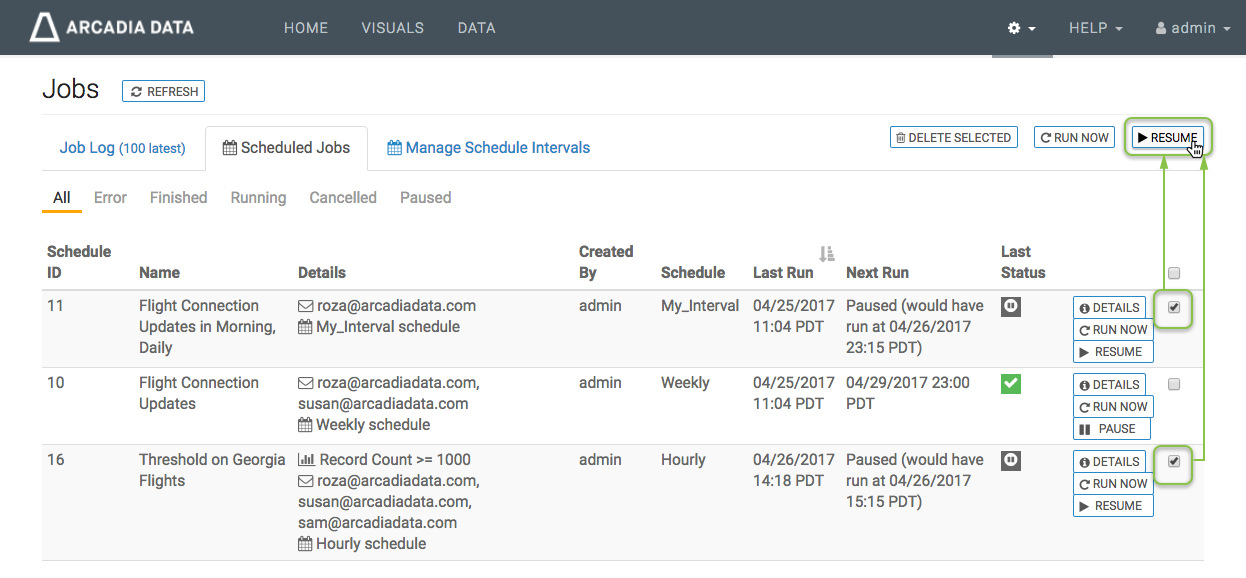This screenshot has width=1246, height=578.
Task: Open the Manage Schedule Intervals tab
Action: (x=489, y=148)
